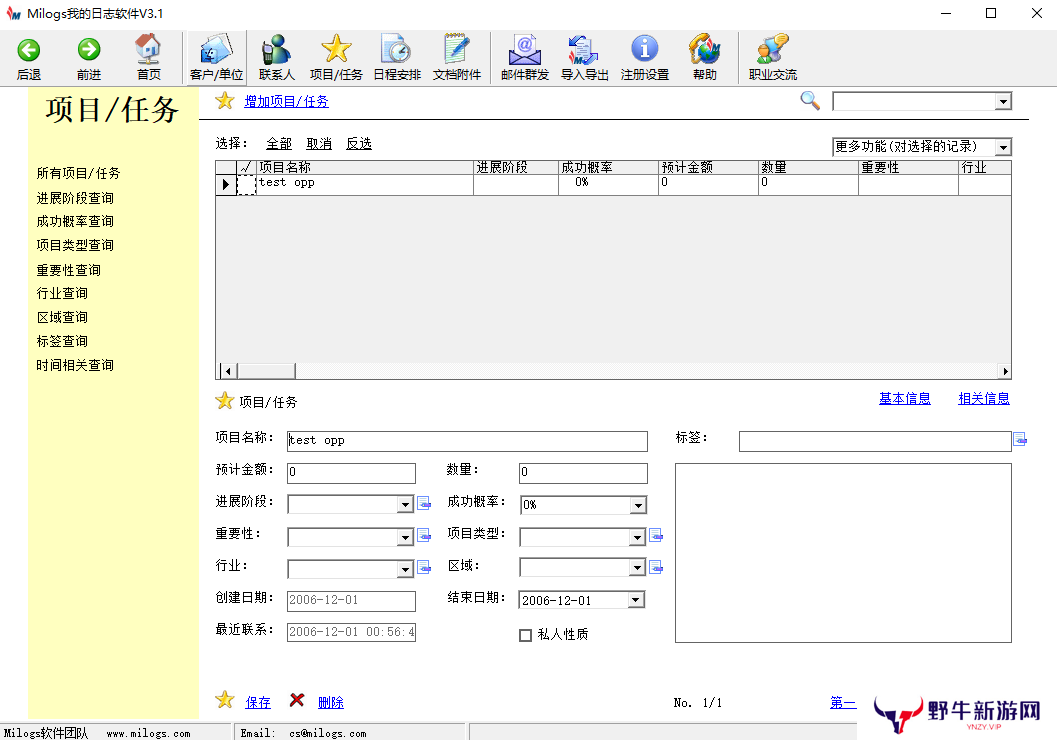
Task: Select the 项目/任务 star toolbar icon
Action: (336, 49)
